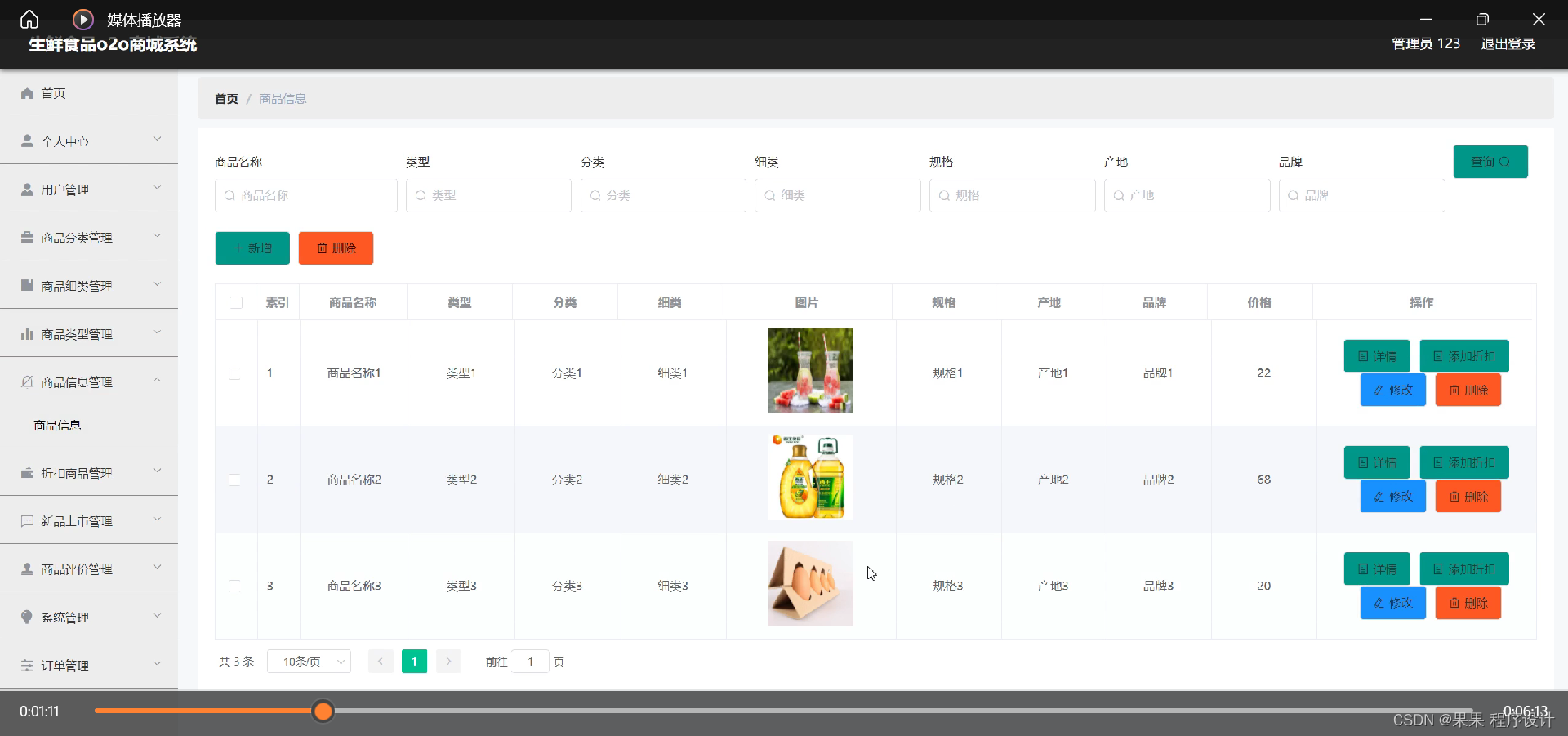The image size is (1568, 736).
Task: Click 退出登录 in the top bar
Action: (x=1508, y=44)
